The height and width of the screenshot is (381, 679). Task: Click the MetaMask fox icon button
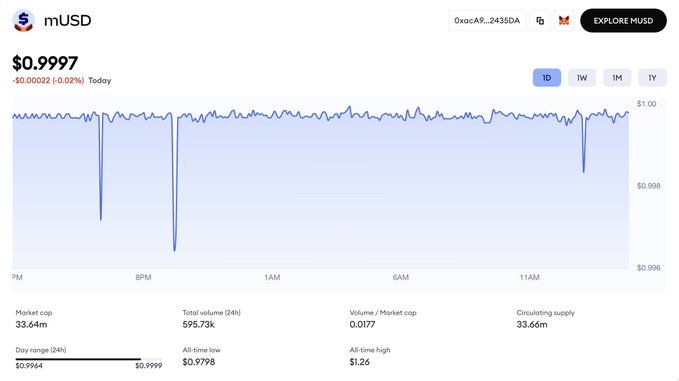(x=564, y=20)
